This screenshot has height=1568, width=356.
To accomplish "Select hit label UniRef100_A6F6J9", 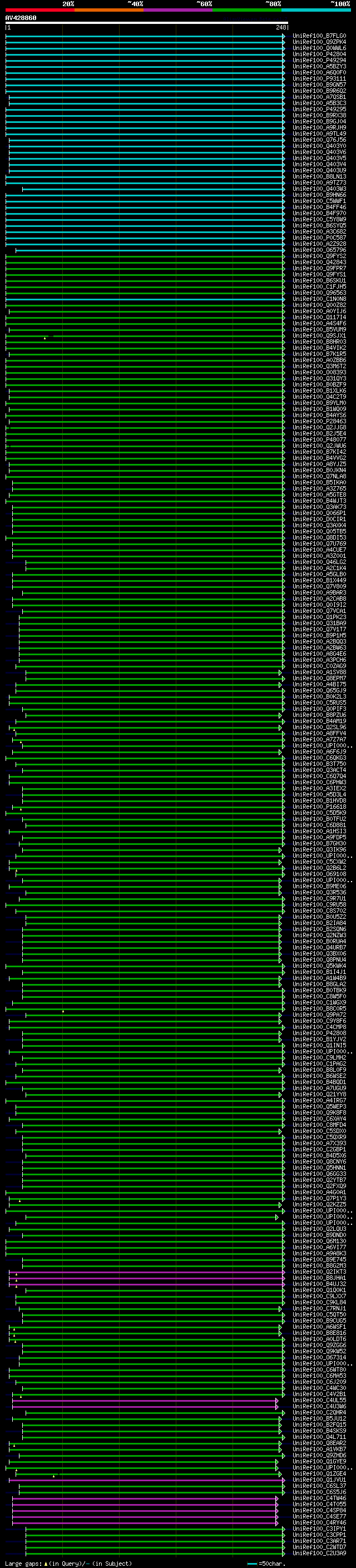I will [319, 752].
